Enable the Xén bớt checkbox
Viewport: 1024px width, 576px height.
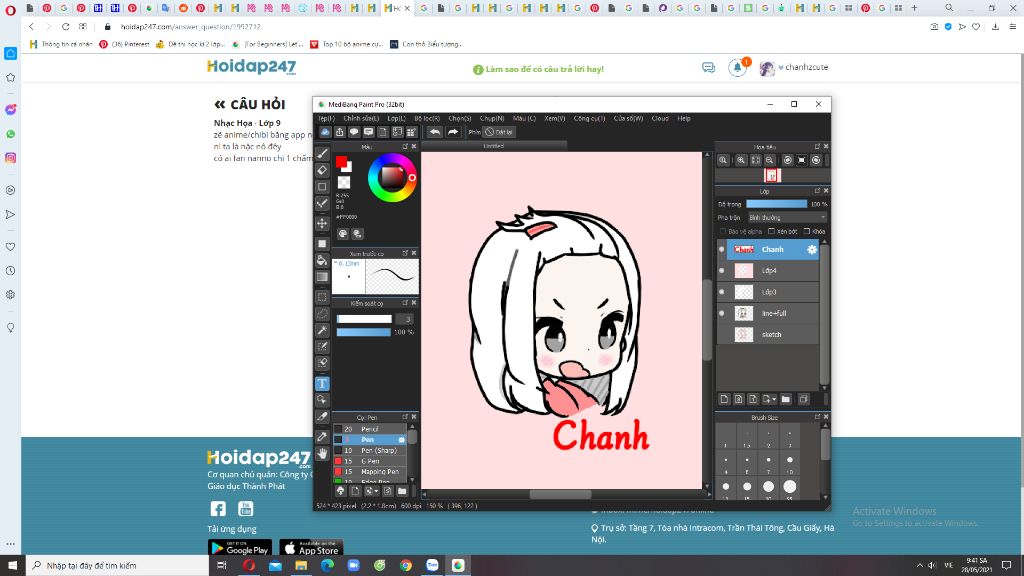771,231
